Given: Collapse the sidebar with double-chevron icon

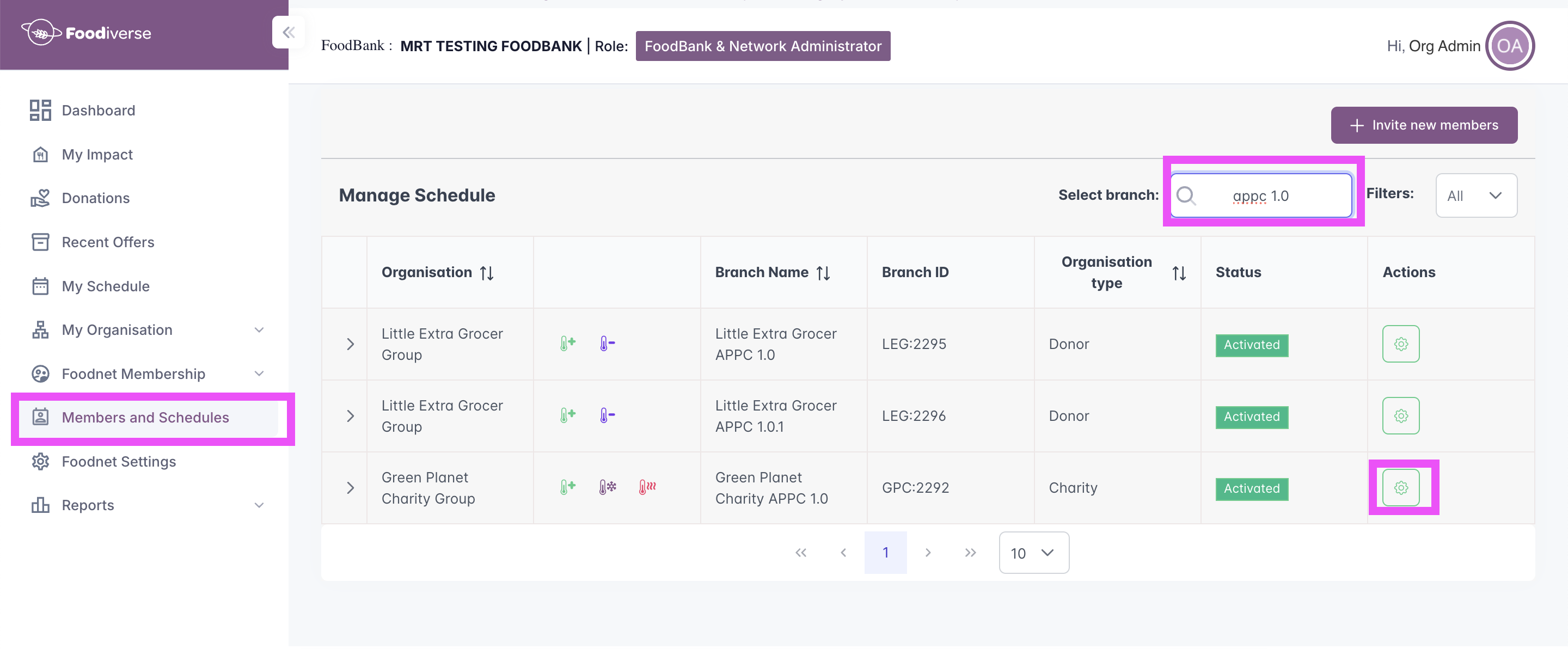Looking at the screenshot, I should click(289, 33).
